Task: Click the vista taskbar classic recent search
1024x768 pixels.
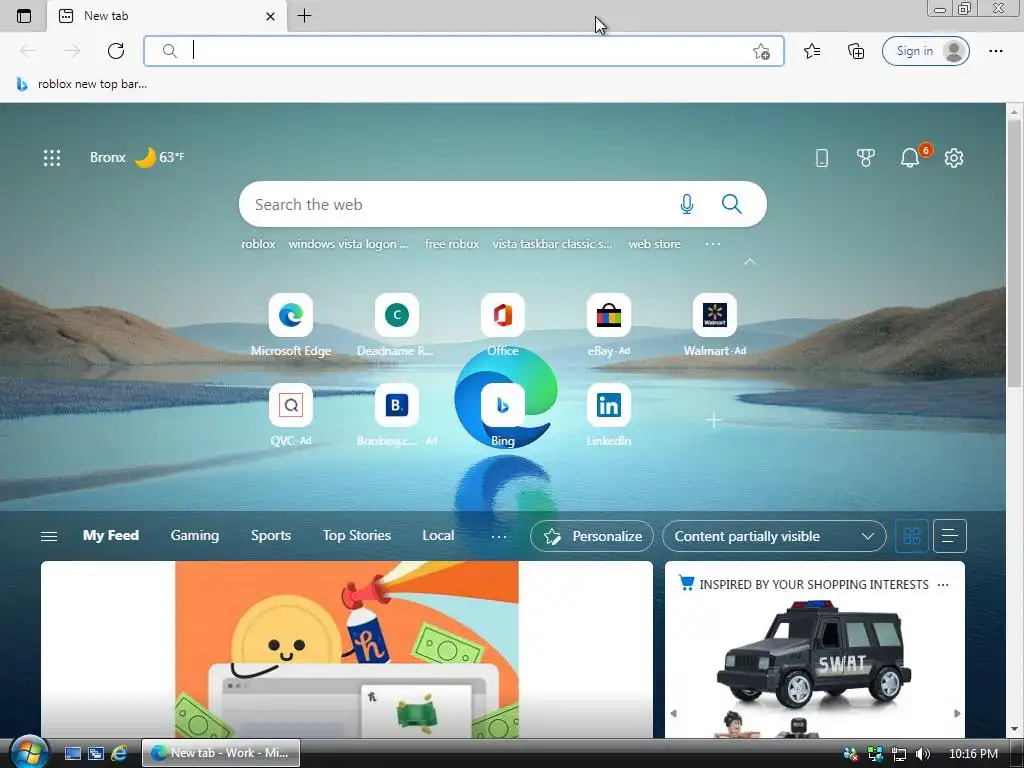Action: (x=552, y=244)
